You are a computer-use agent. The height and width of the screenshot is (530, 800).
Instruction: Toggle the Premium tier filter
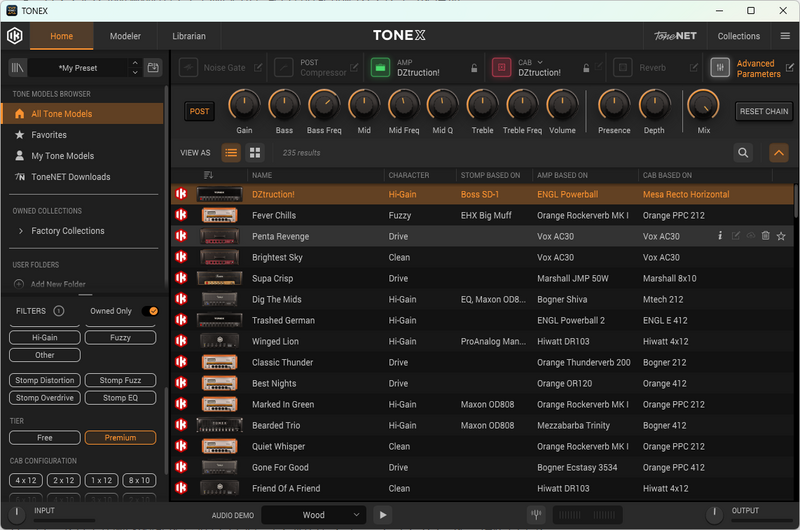(120, 438)
